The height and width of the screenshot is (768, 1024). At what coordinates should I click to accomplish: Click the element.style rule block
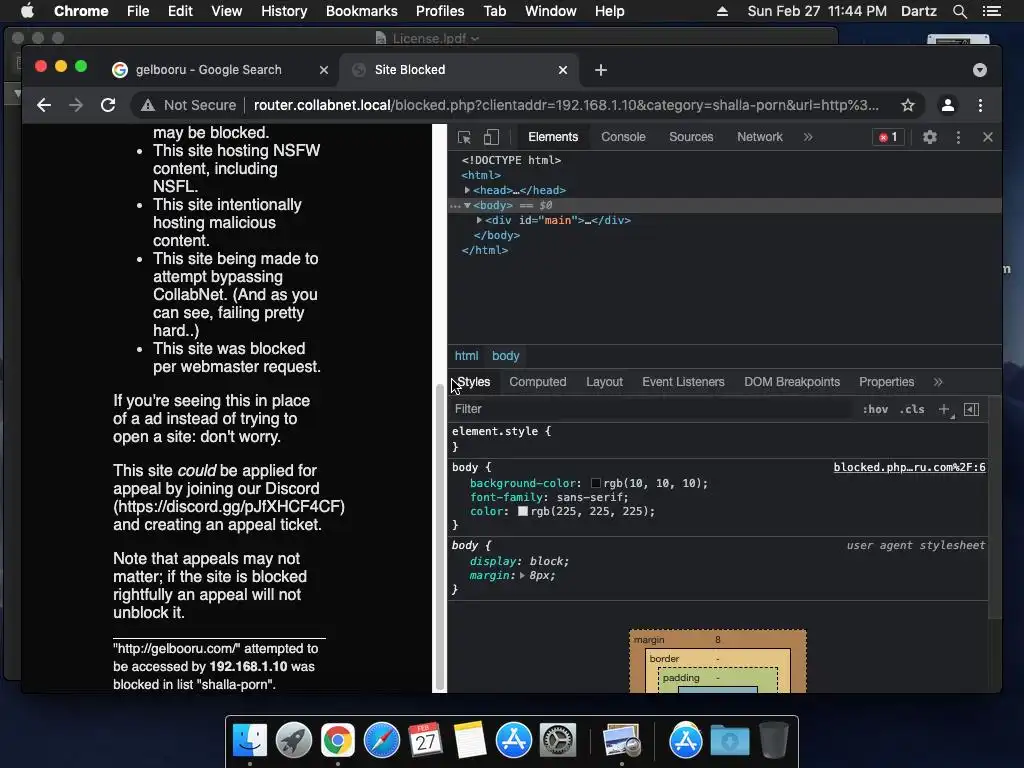(x=718, y=439)
